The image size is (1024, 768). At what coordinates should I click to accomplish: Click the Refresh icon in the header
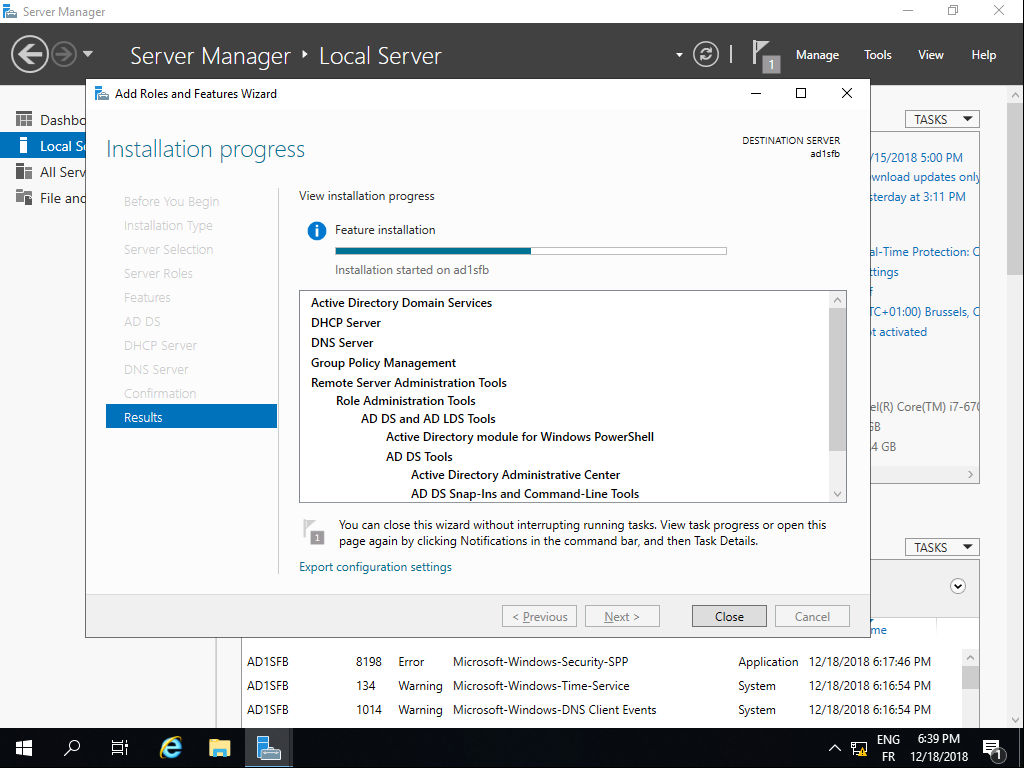coord(706,54)
